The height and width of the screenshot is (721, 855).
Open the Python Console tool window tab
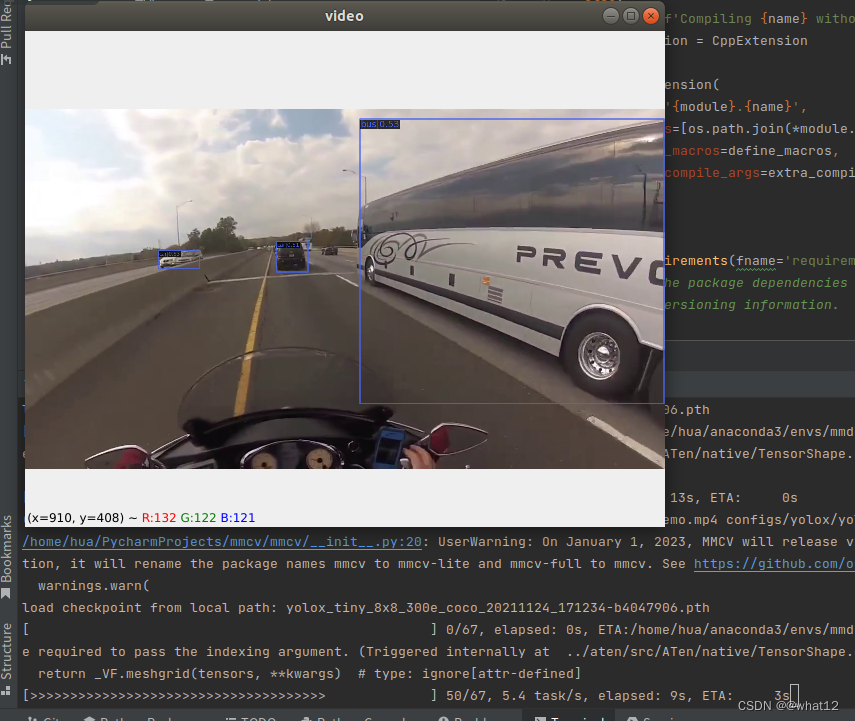354,717
